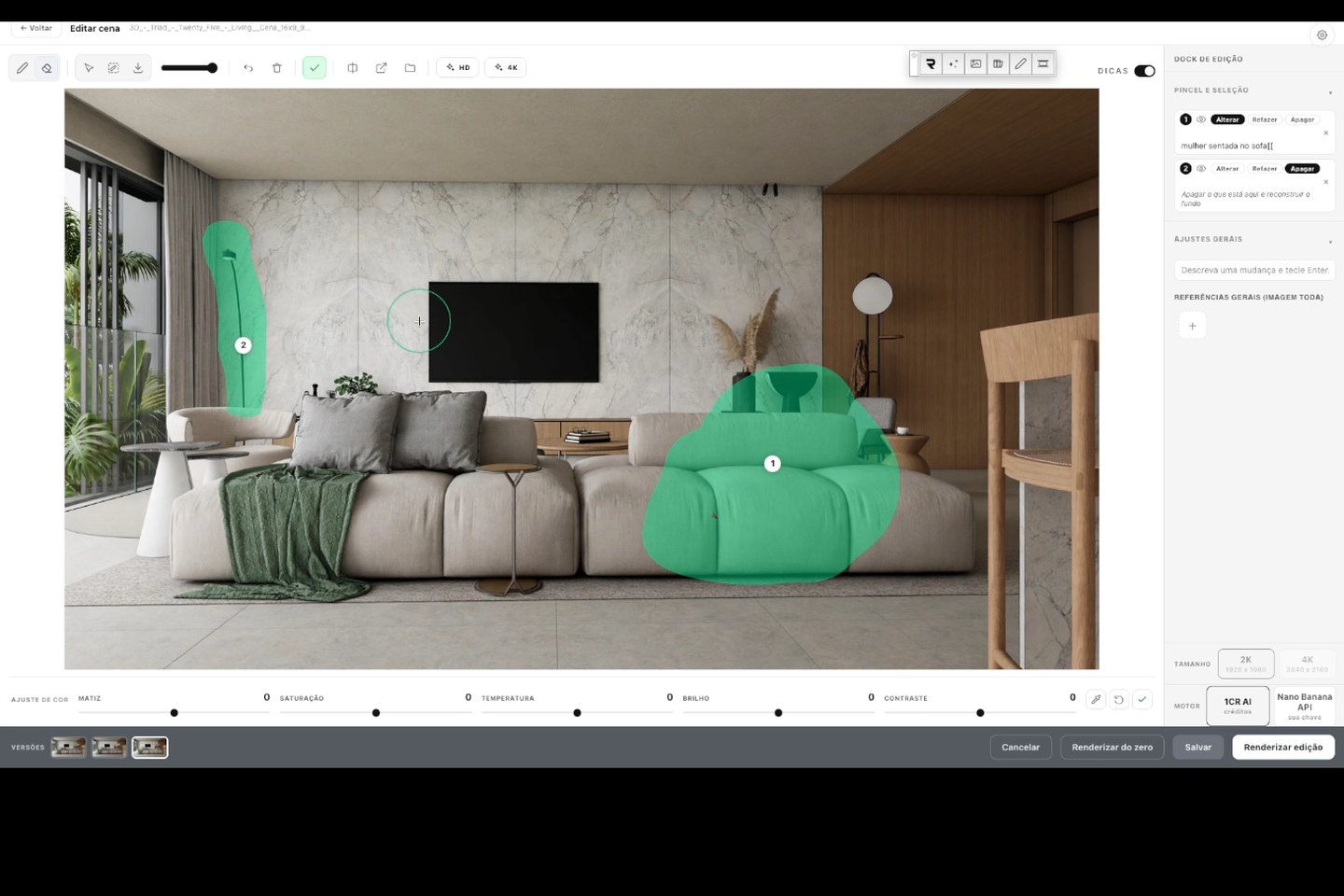
Task: Select the eraser tool
Action: [x=47, y=68]
